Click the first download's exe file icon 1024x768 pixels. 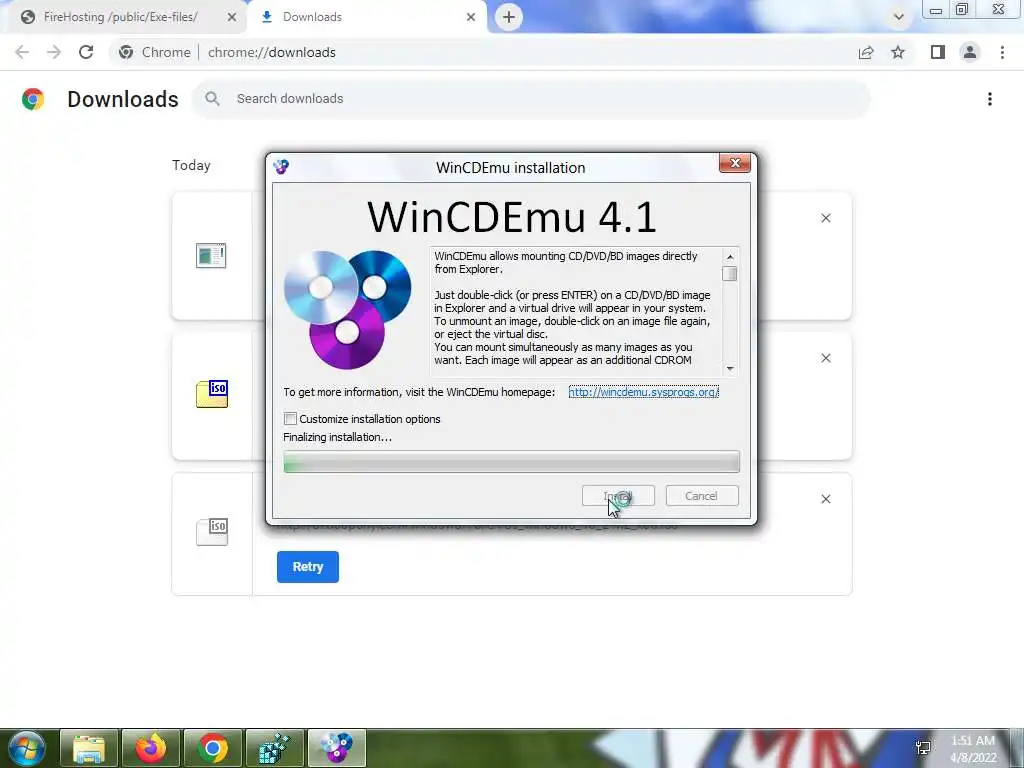211,255
